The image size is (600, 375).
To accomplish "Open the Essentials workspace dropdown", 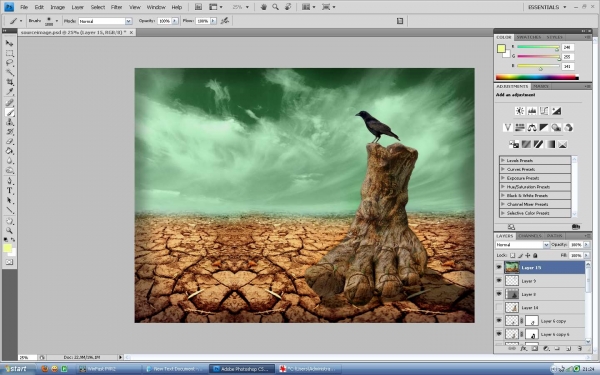I will (547, 7).
